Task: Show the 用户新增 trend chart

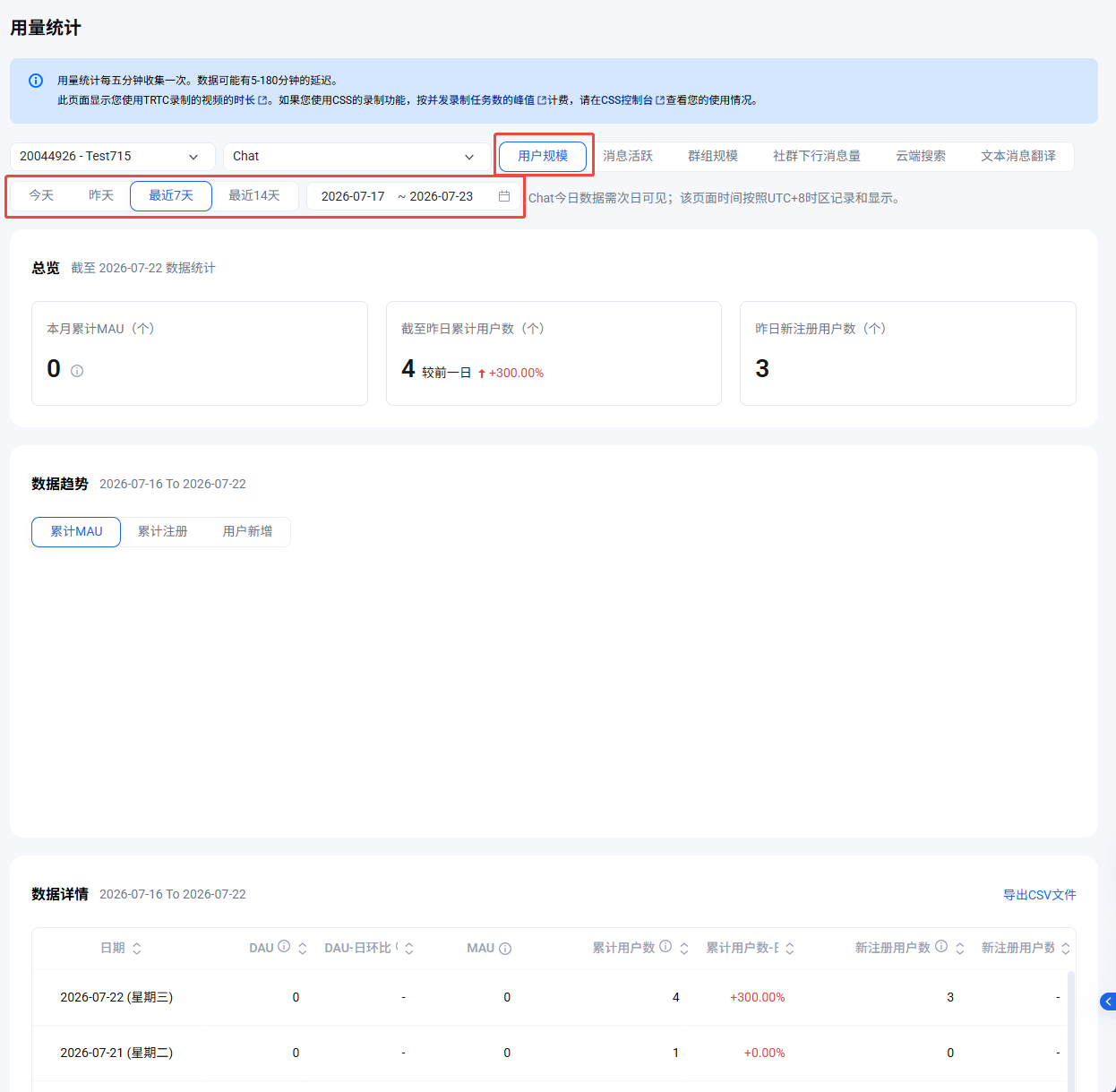Action: (x=248, y=531)
